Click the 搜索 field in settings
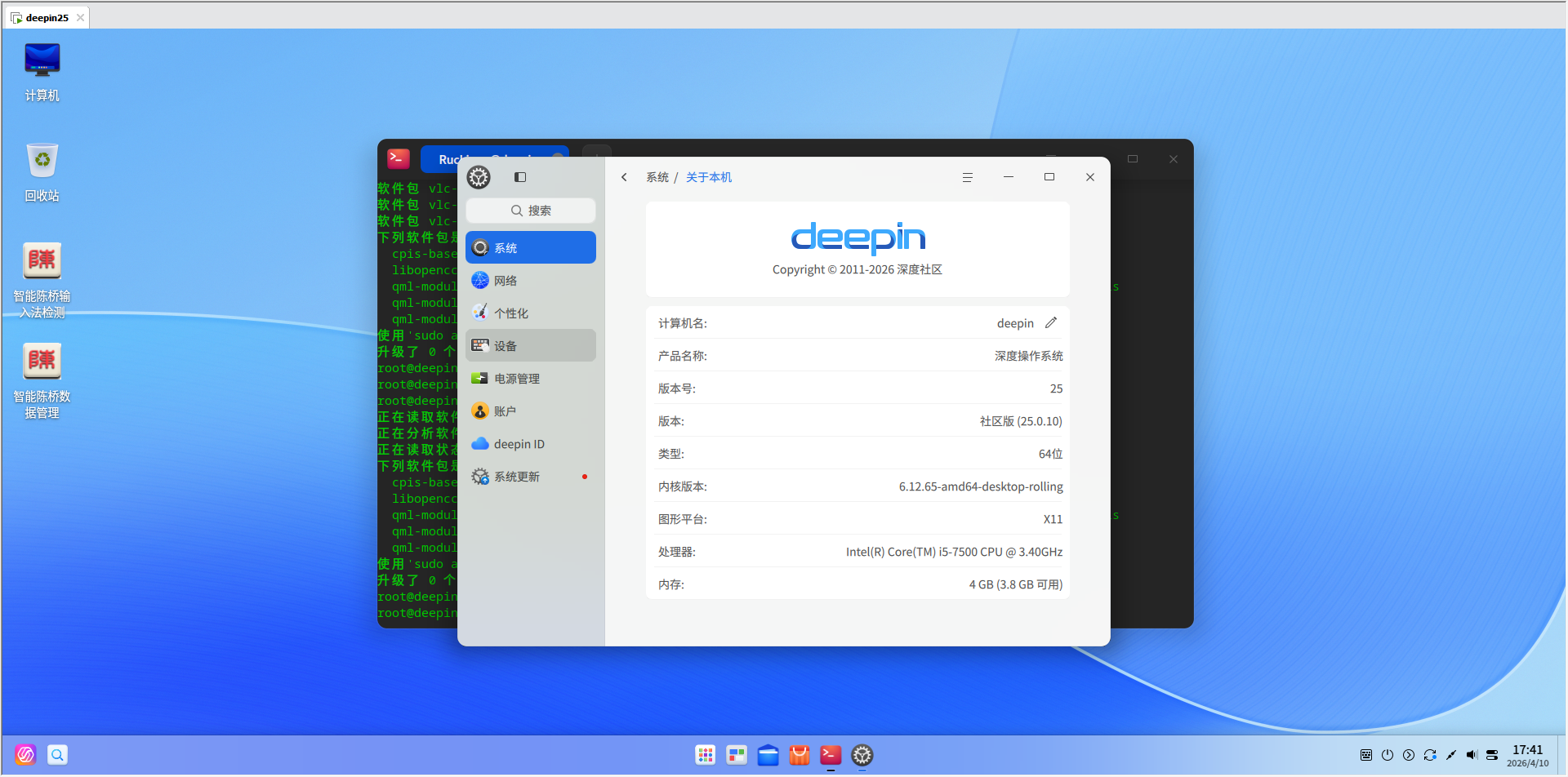Image resolution: width=1568 pixels, height=777 pixels. (530, 210)
